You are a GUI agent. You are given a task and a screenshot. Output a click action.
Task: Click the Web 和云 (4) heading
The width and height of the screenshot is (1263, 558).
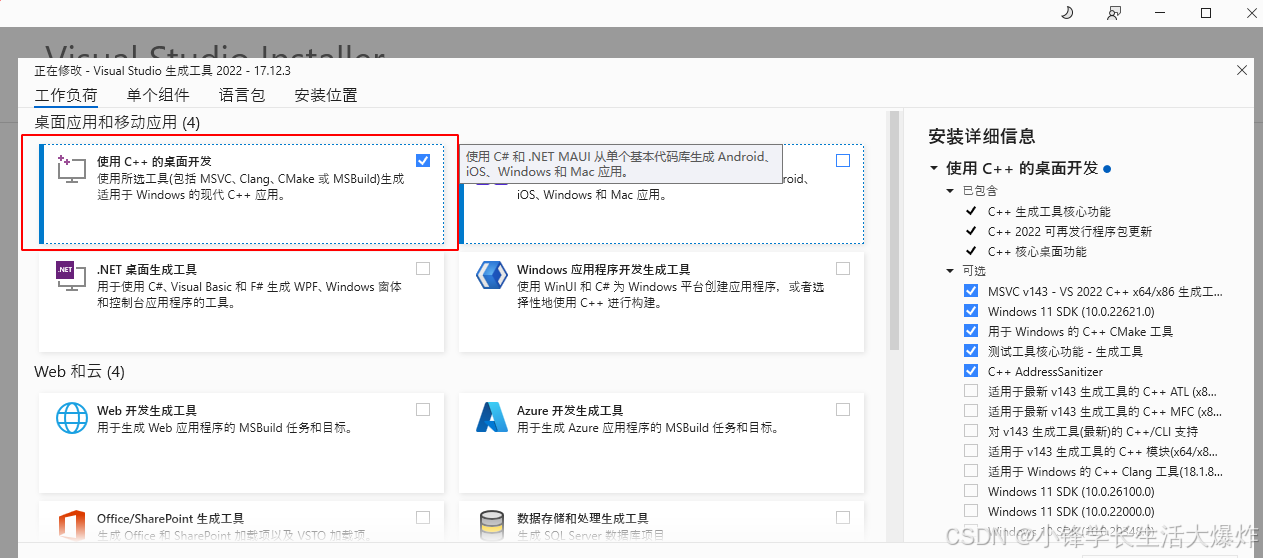[x=80, y=371]
